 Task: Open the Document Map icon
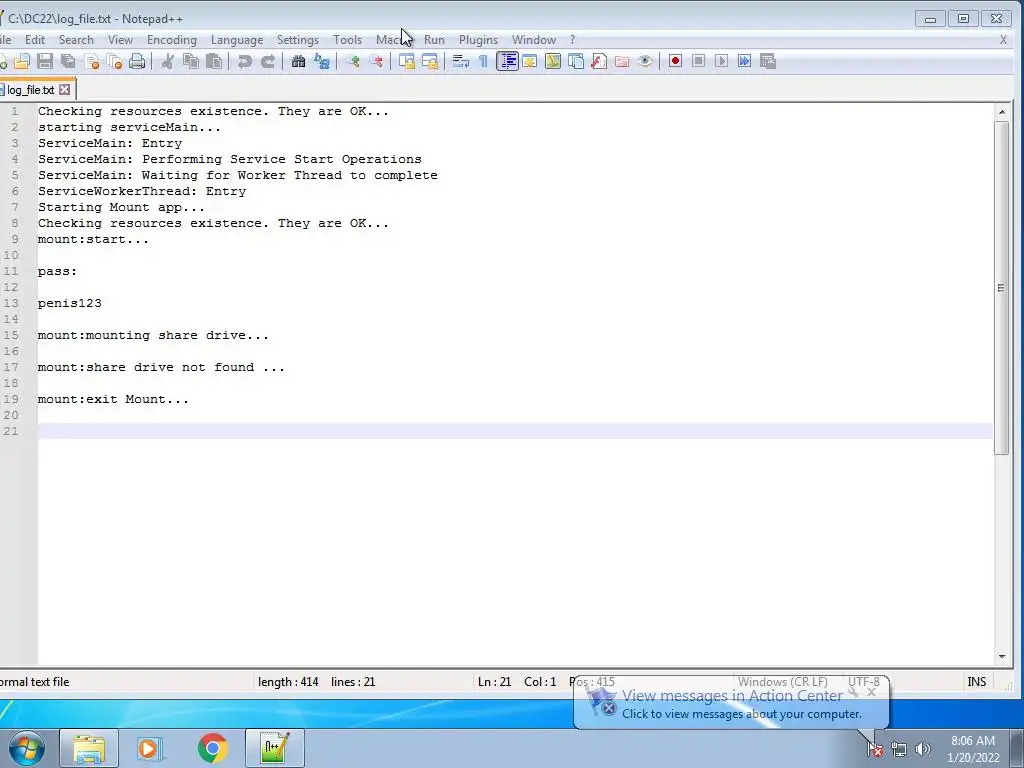click(x=552, y=61)
